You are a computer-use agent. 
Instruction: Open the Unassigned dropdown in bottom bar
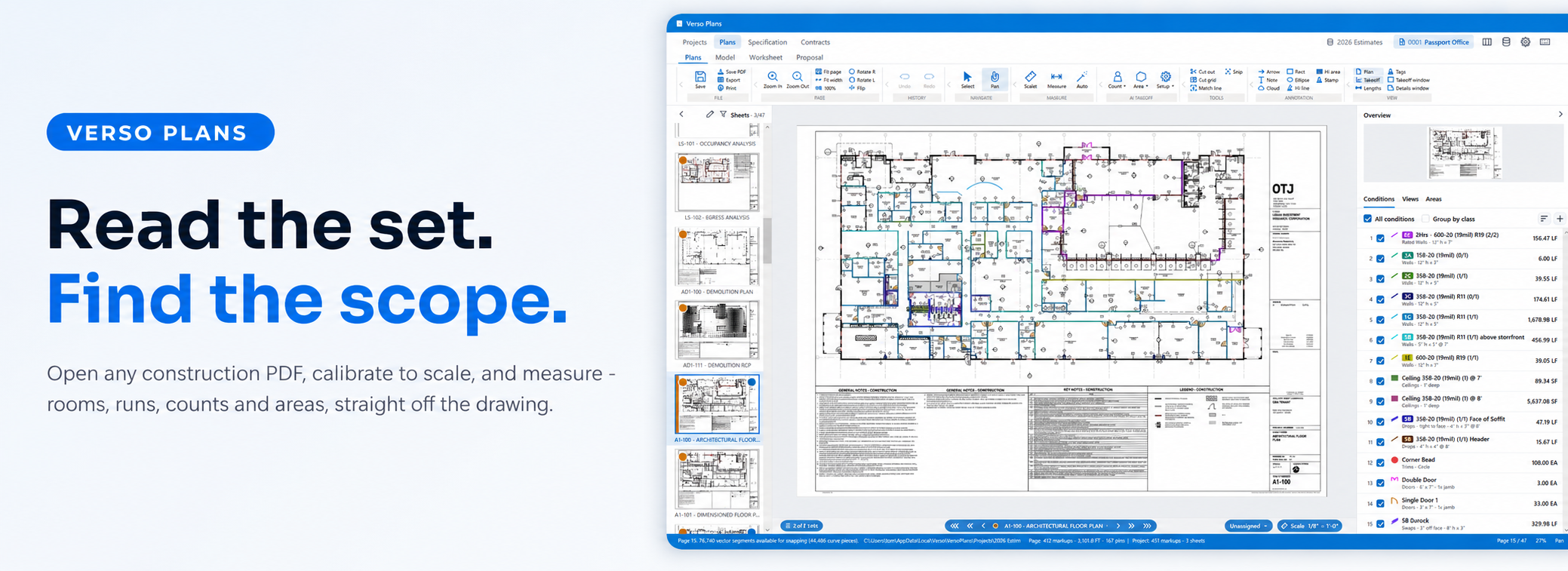pos(1248,526)
